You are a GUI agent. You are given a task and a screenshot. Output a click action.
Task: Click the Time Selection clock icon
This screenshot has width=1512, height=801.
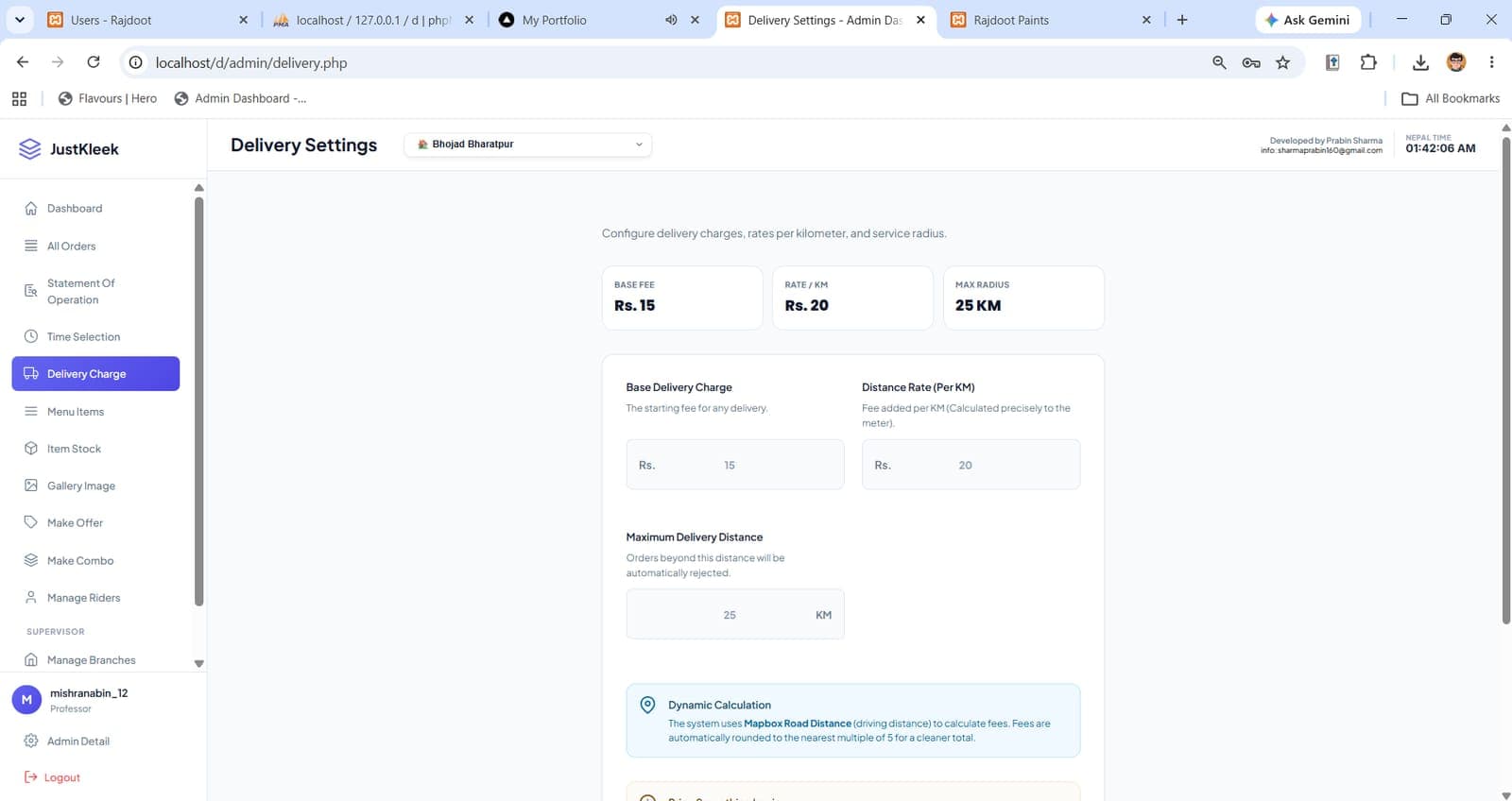tap(31, 336)
